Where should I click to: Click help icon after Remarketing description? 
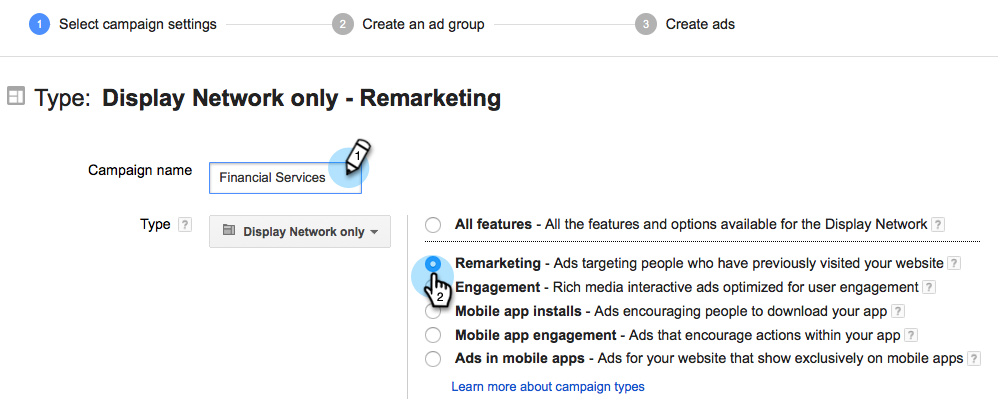pyautogui.click(x=954, y=264)
